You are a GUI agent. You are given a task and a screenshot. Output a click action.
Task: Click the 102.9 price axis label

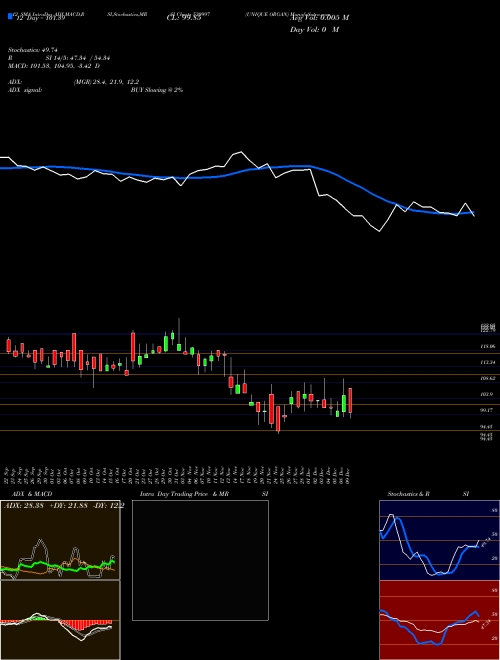[487, 394]
